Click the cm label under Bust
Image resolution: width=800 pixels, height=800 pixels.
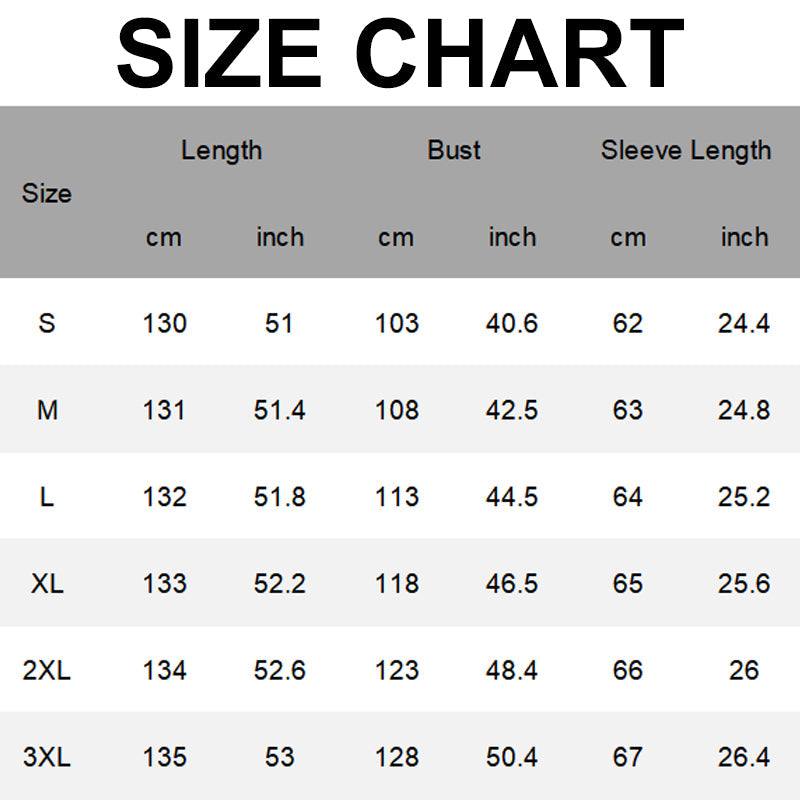point(396,237)
